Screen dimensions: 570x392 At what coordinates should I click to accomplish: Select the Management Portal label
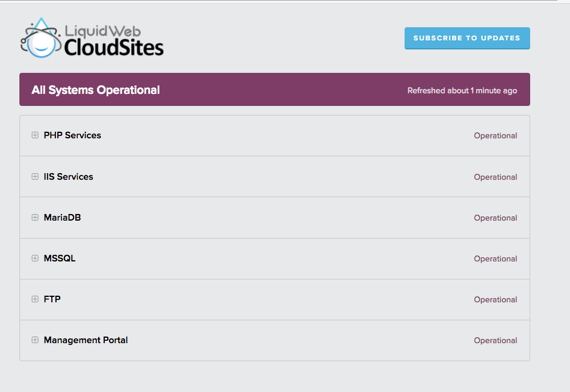[86, 340]
